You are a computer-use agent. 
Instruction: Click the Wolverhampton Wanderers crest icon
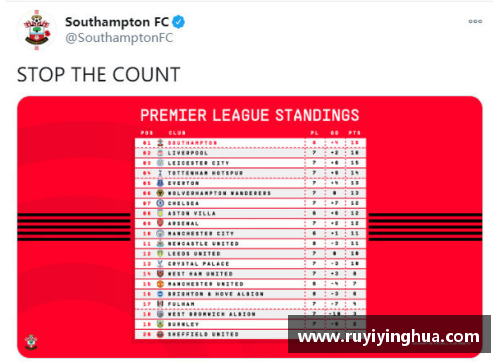160,193
